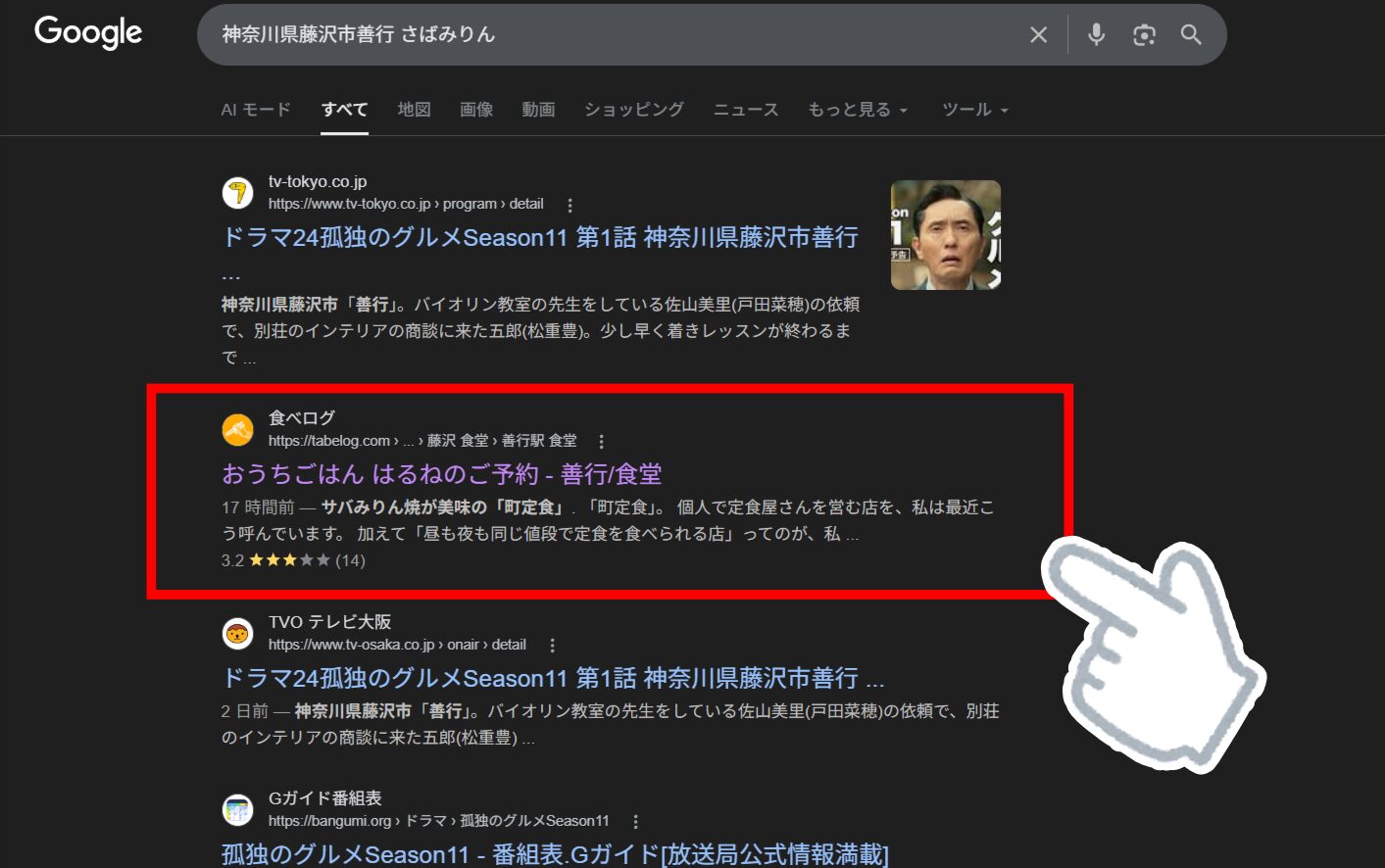The width and height of the screenshot is (1385, 868).
Task: Click the search magnifier icon
Action: tap(1191, 34)
